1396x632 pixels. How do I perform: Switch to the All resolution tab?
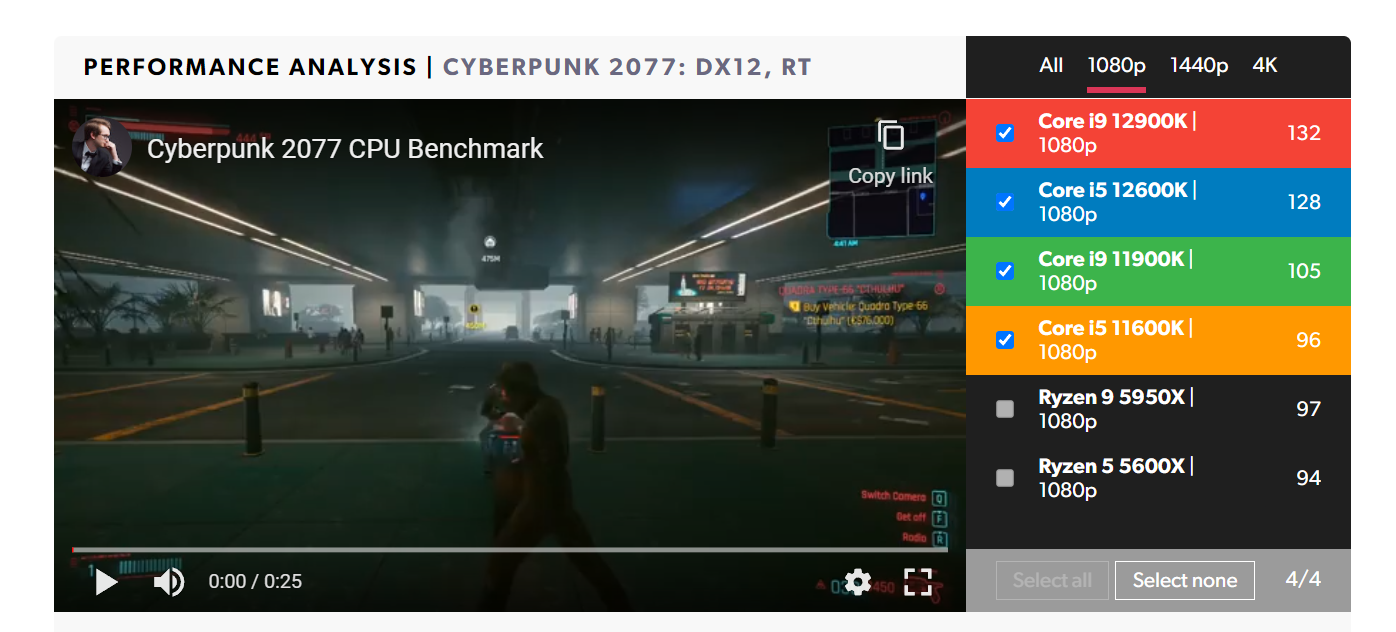[x=1051, y=65]
